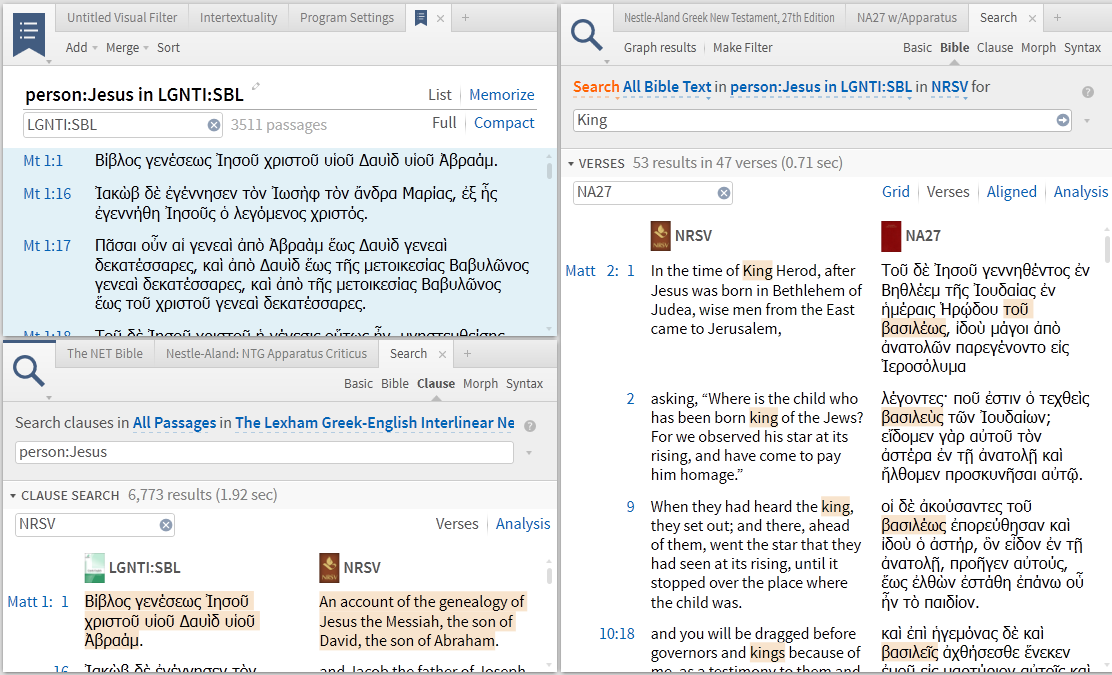Switch Bible results to Aligned view
The width and height of the screenshot is (1112, 675).
(x=1011, y=191)
